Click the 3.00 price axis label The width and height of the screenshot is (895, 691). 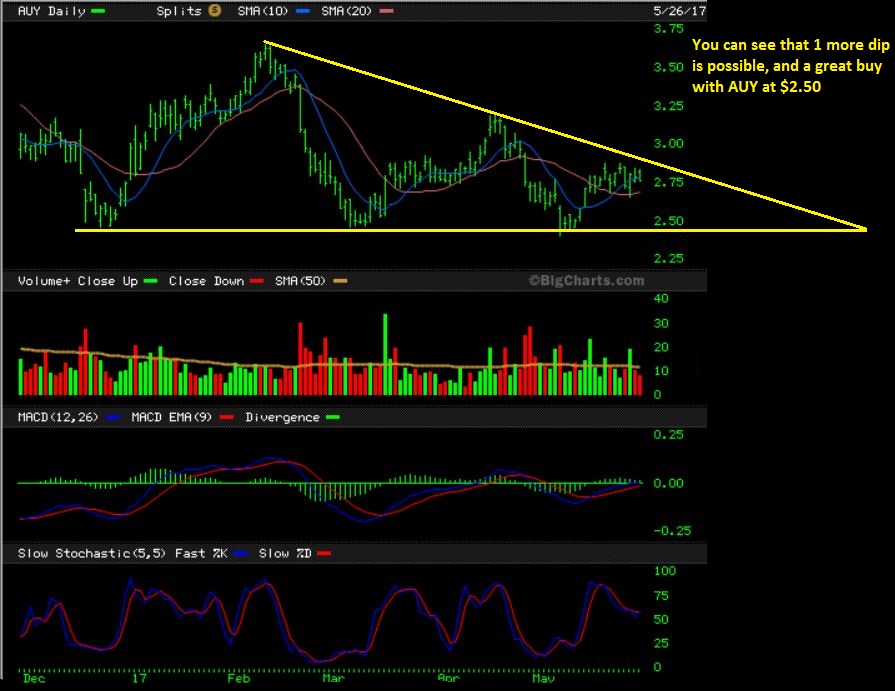[668, 143]
